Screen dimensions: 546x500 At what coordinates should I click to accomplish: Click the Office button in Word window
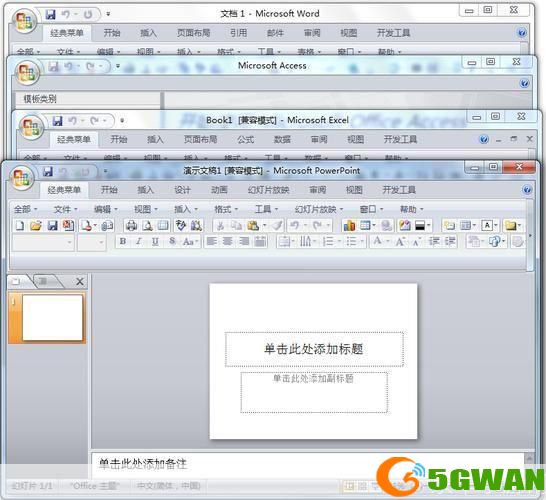pyautogui.click(x=24, y=21)
